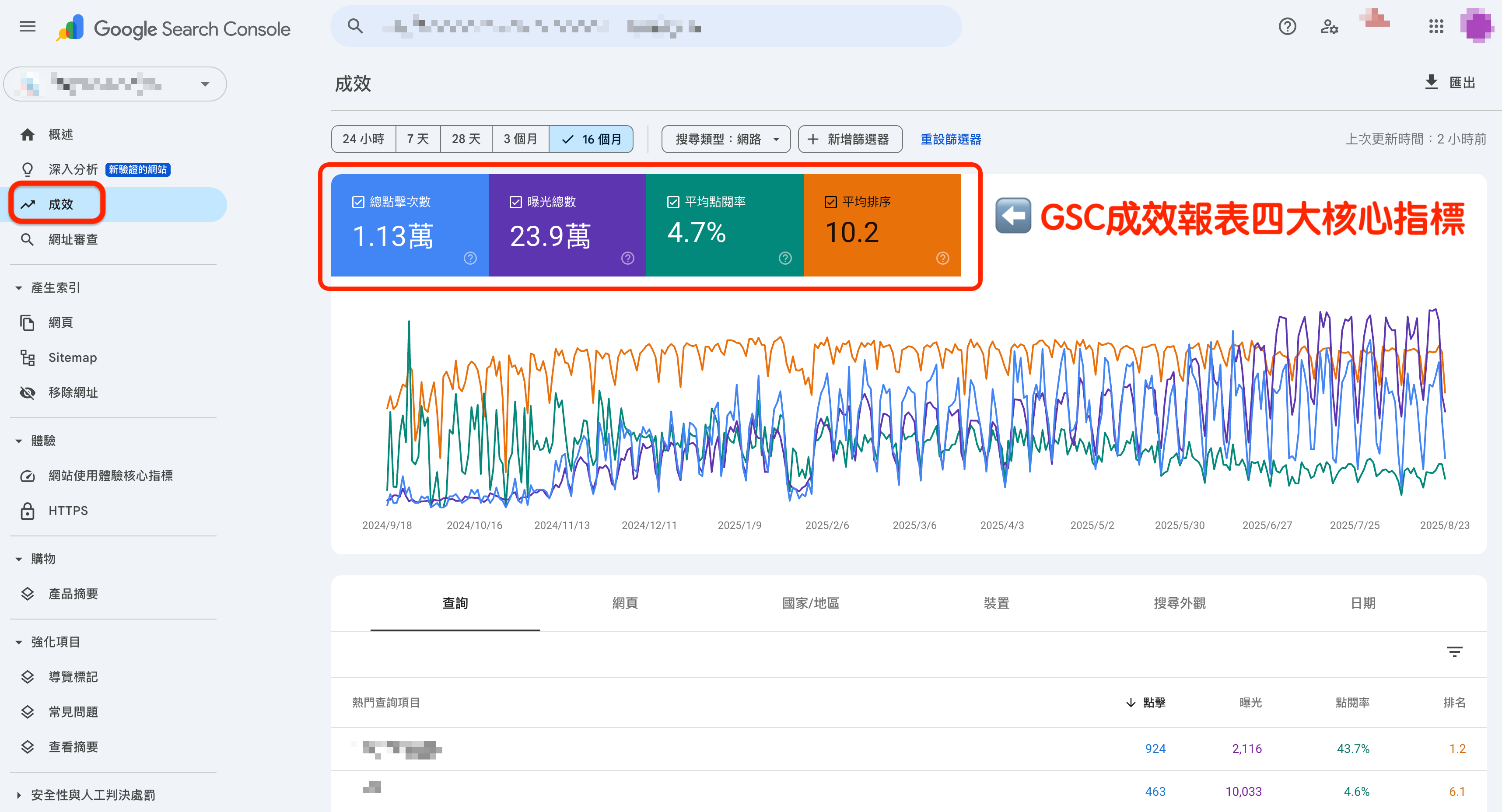
Task: Collapse the 產生索引 section
Action: [x=19, y=288]
